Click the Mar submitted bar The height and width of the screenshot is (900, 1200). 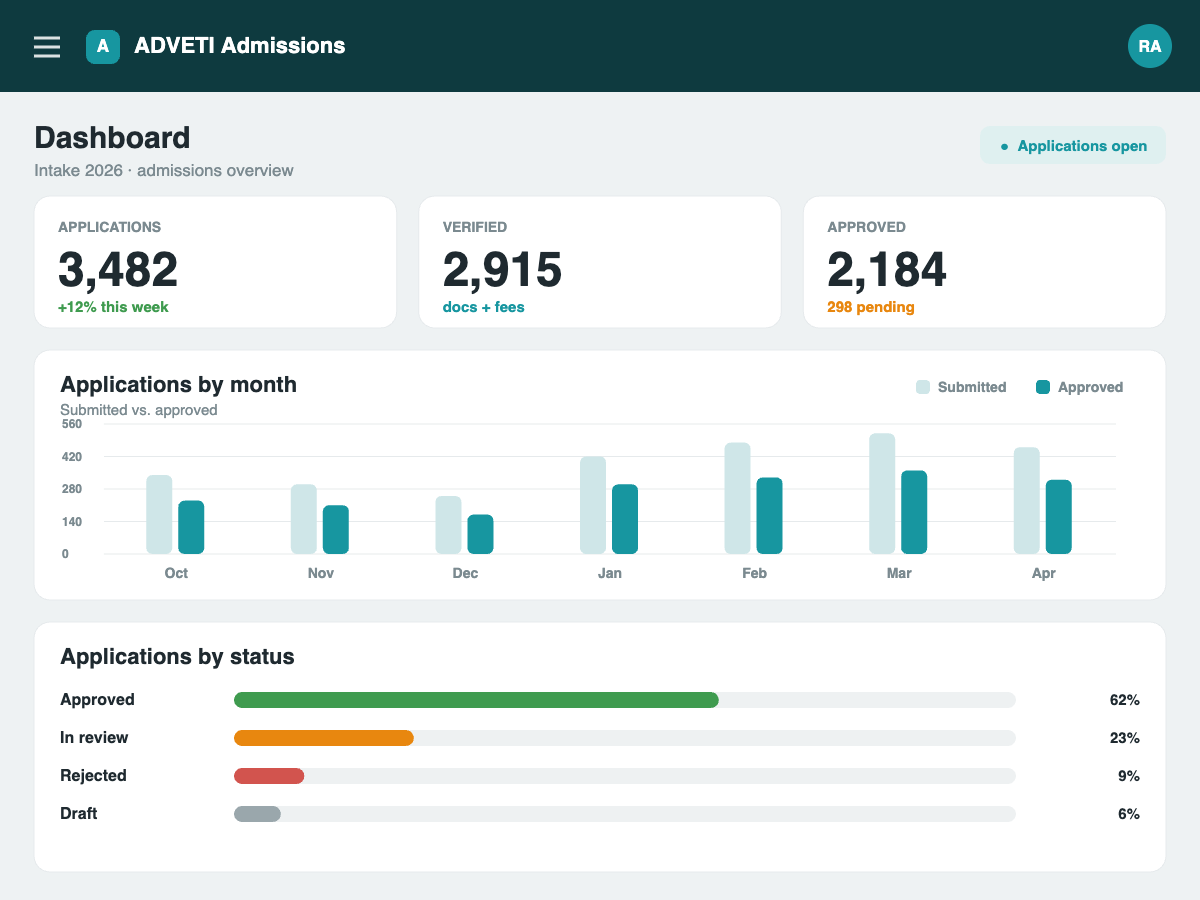click(882, 494)
